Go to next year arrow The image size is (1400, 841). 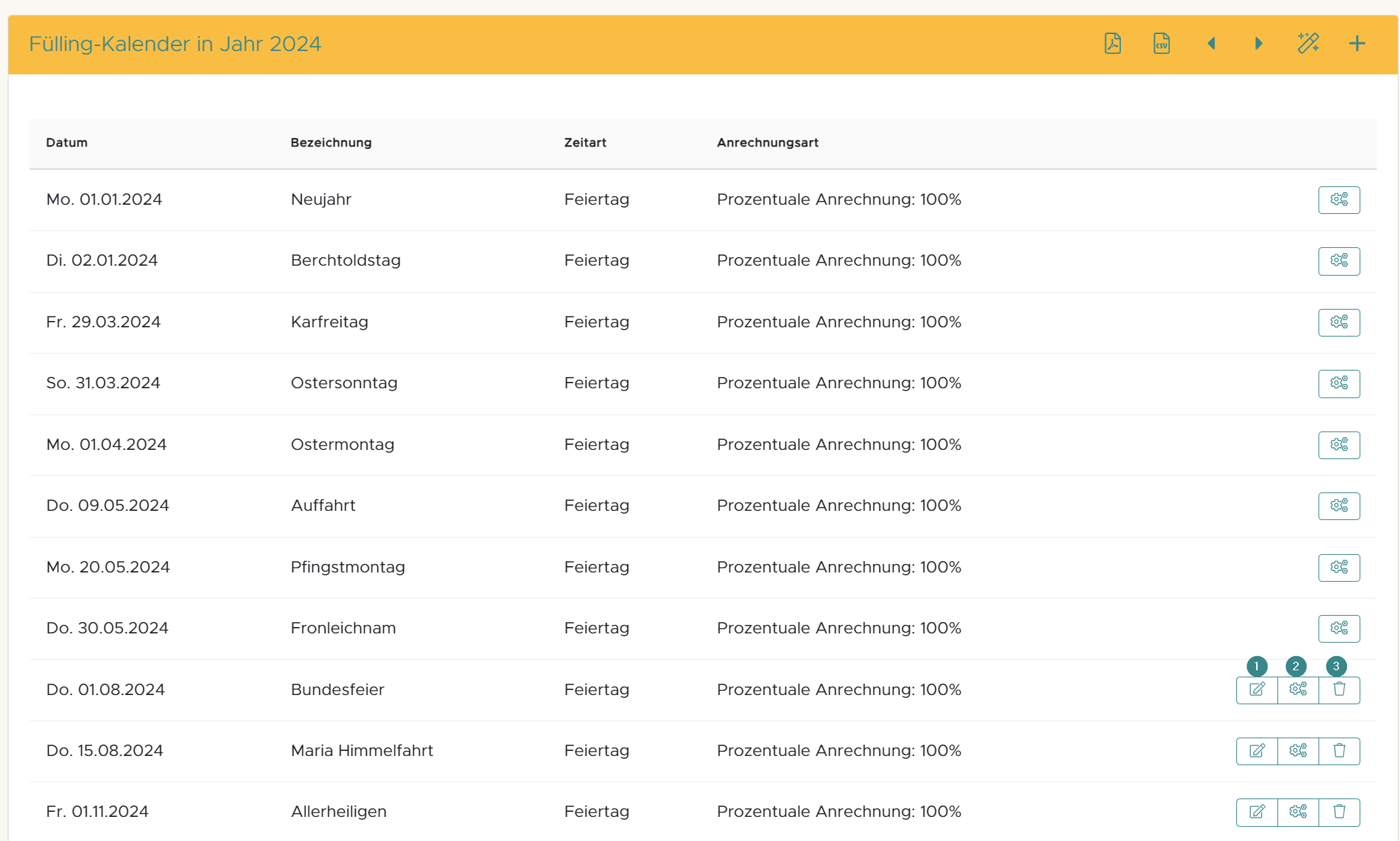tap(1259, 44)
